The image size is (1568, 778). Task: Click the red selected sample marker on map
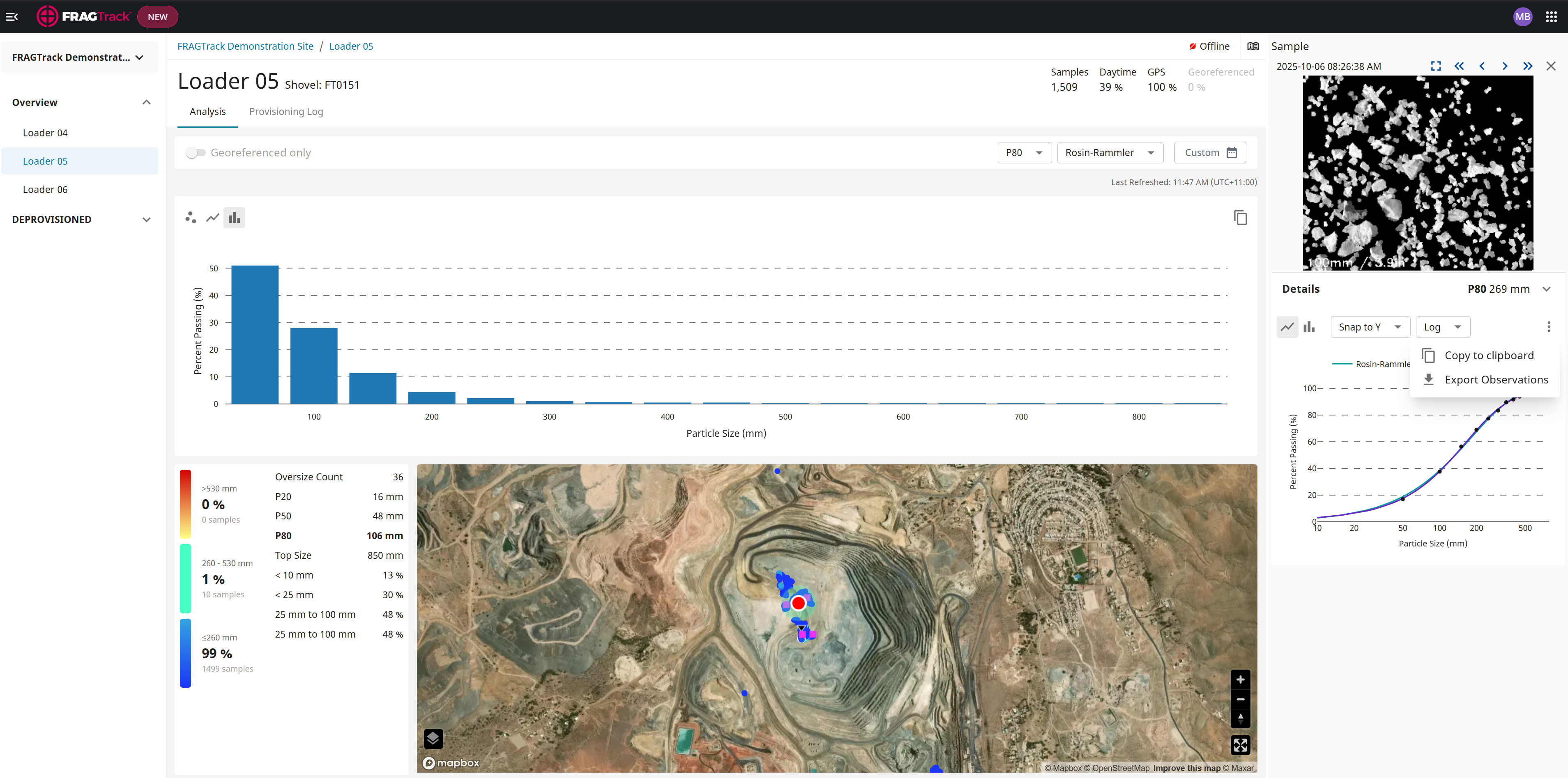click(x=798, y=603)
